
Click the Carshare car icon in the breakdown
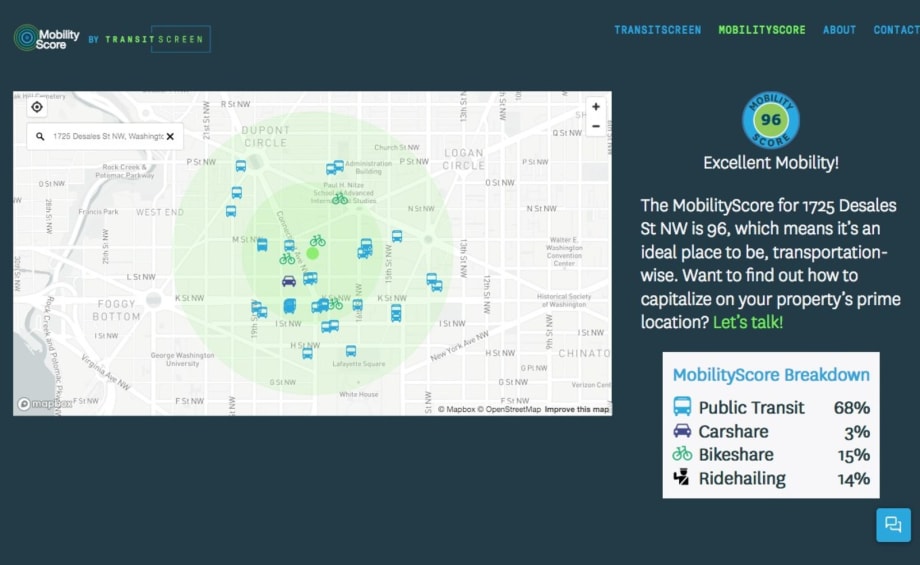pos(682,431)
